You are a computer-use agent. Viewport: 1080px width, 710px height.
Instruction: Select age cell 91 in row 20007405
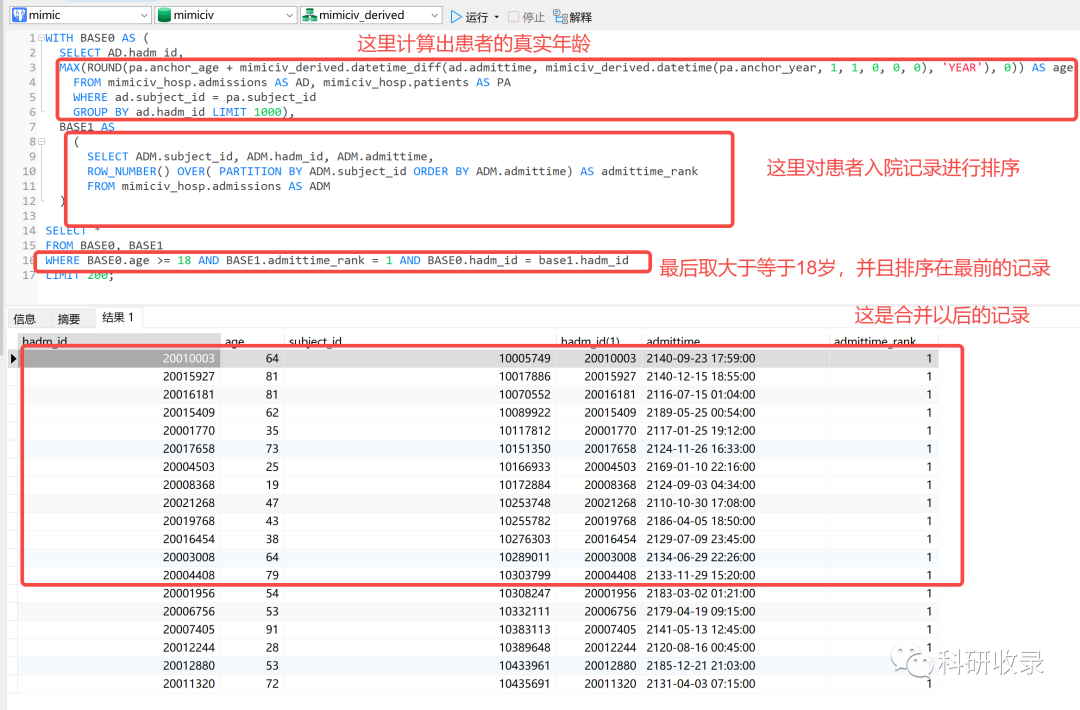tap(252, 629)
